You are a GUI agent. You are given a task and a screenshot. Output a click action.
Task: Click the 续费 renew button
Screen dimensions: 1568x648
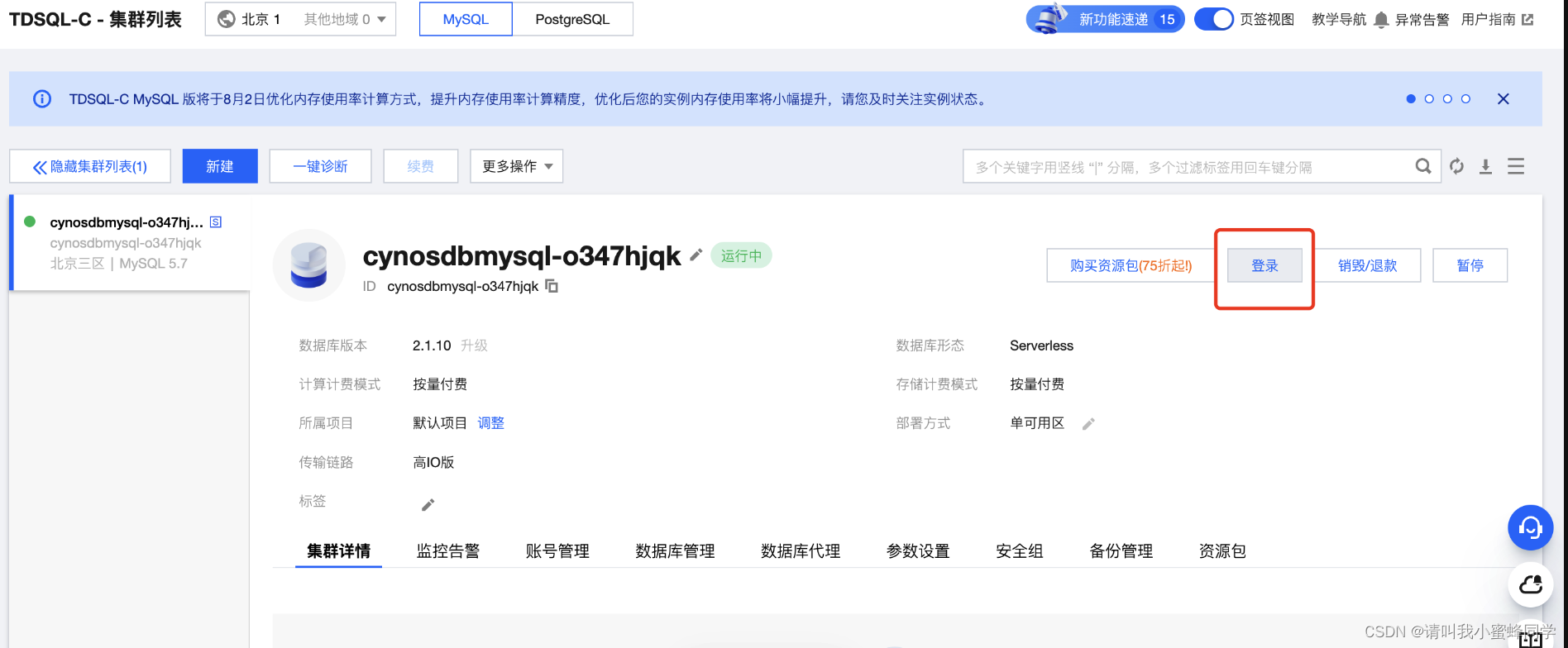point(421,166)
